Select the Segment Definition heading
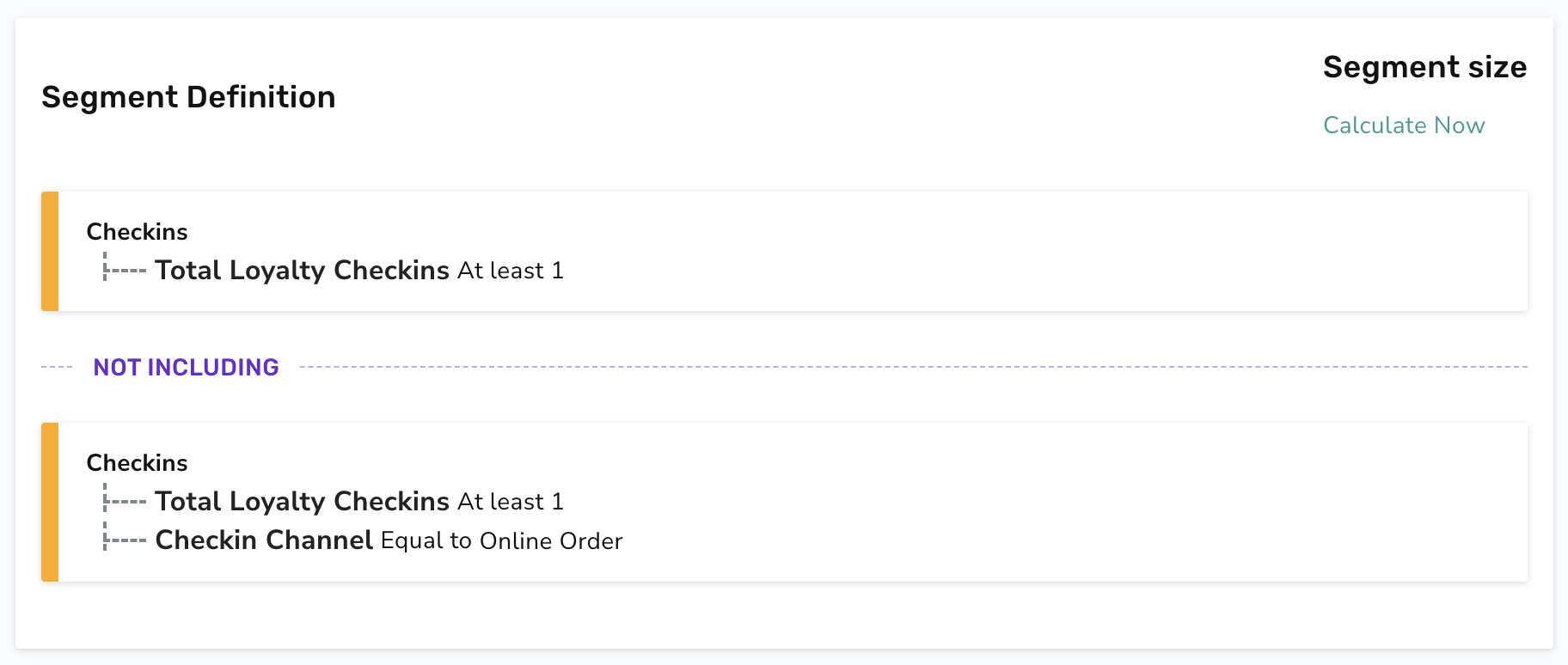Viewport: 1568px width, 665px height. (x=188, y=97)
